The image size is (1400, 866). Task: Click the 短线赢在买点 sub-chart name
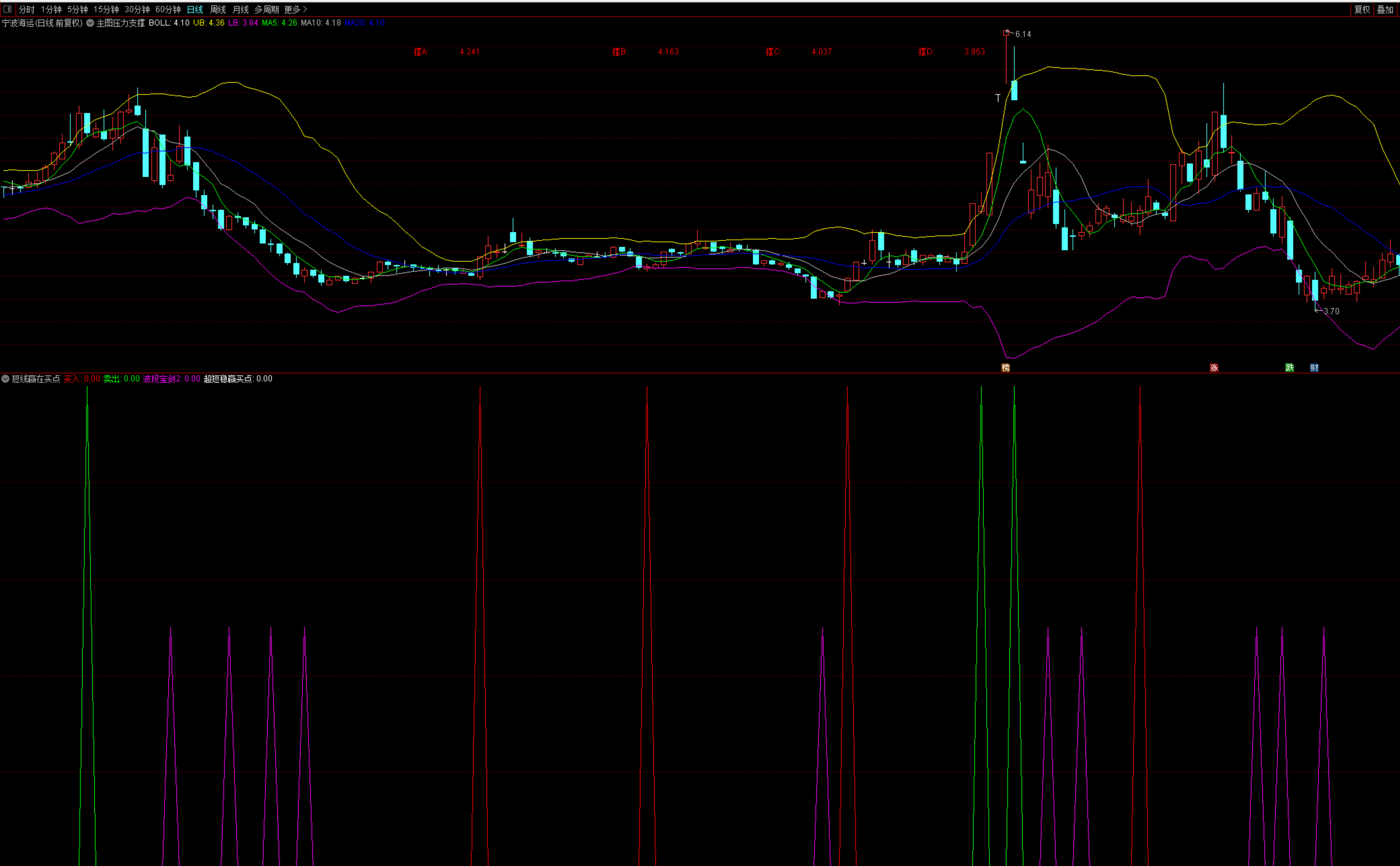point(35,379)
